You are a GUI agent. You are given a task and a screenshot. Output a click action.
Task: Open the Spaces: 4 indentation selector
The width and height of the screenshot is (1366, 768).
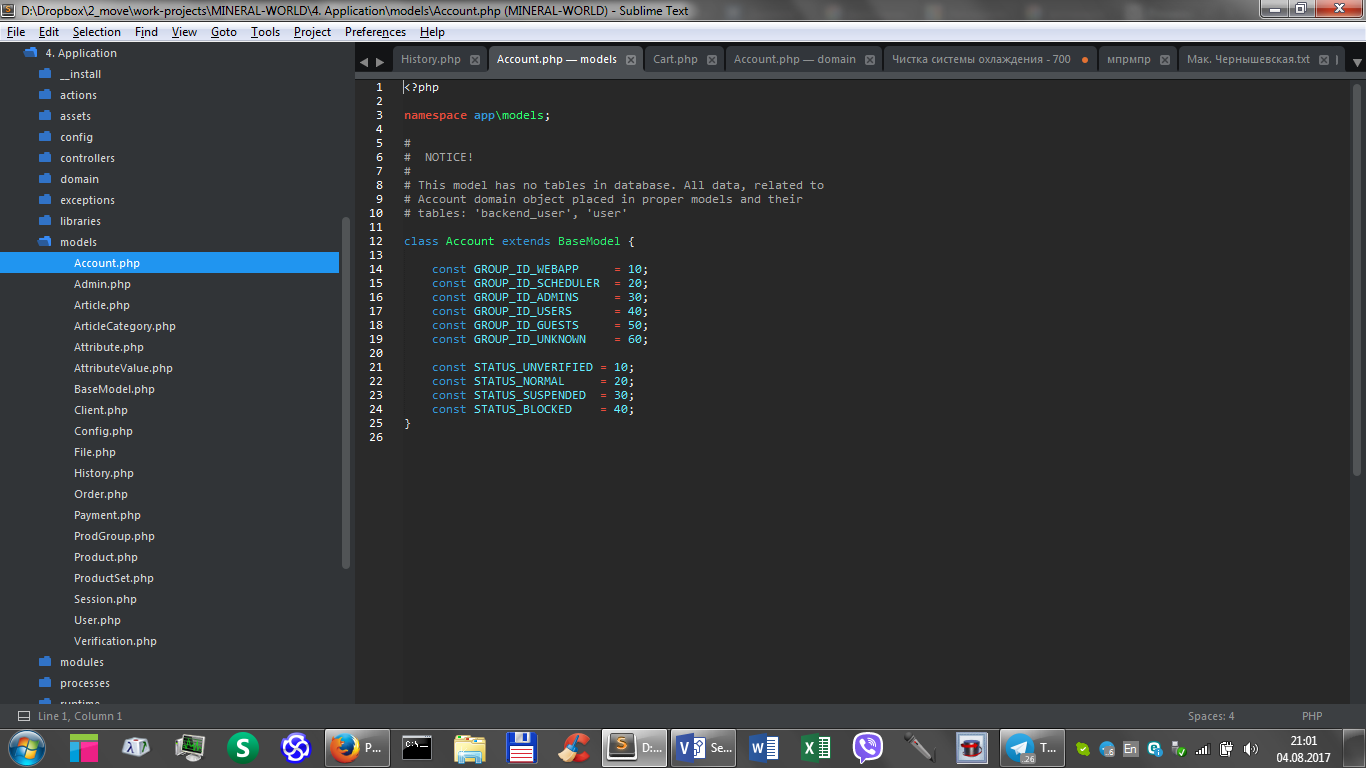(1211, 716)
